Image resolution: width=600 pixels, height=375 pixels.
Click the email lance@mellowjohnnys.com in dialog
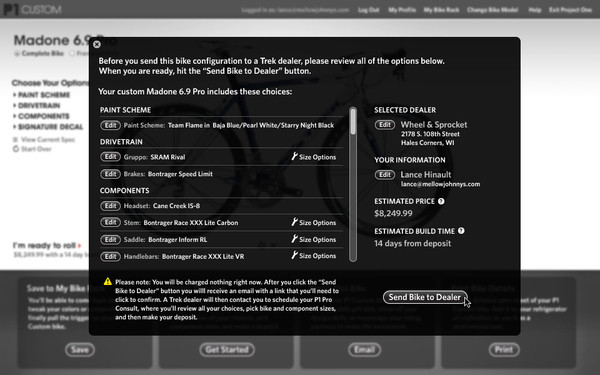440,184
